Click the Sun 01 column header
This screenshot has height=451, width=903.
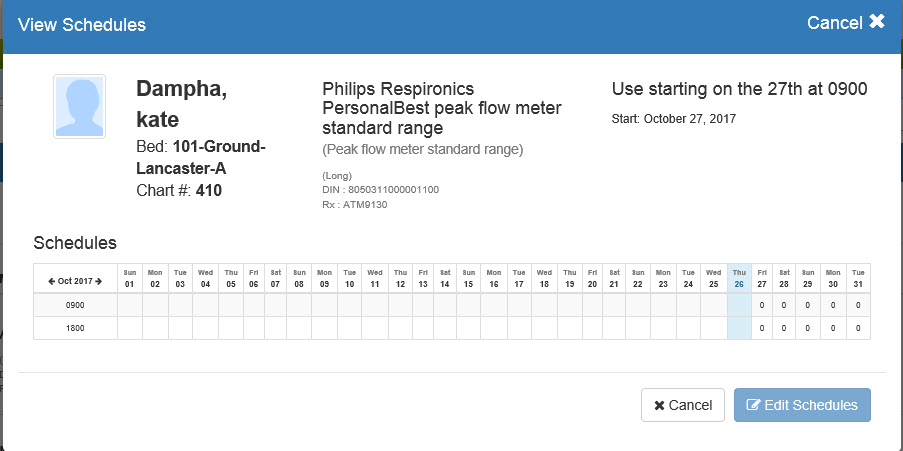pyautogui.click(x=129, y=277)
